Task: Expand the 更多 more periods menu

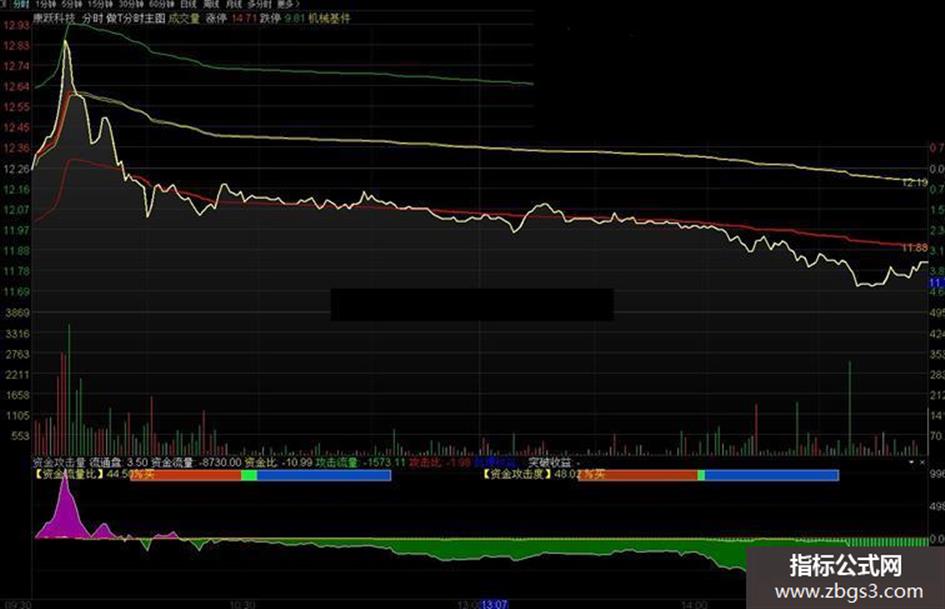Action: coord(288,4)
